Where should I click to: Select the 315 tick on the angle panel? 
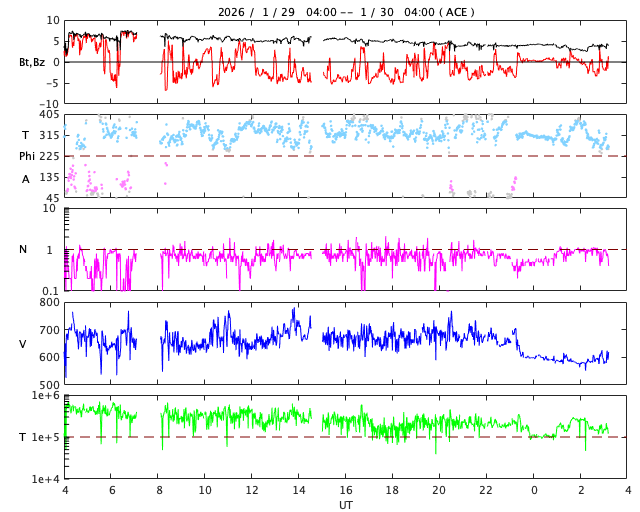coord(48,135)
